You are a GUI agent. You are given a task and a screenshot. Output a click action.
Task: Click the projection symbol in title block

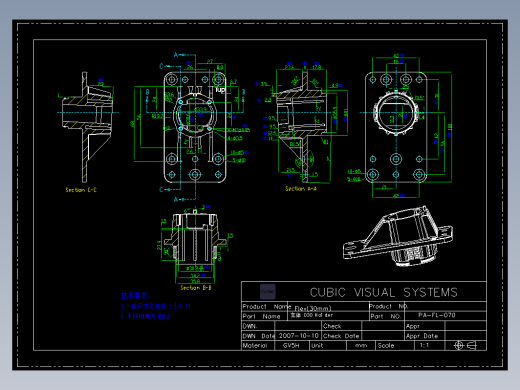(465, 345)
